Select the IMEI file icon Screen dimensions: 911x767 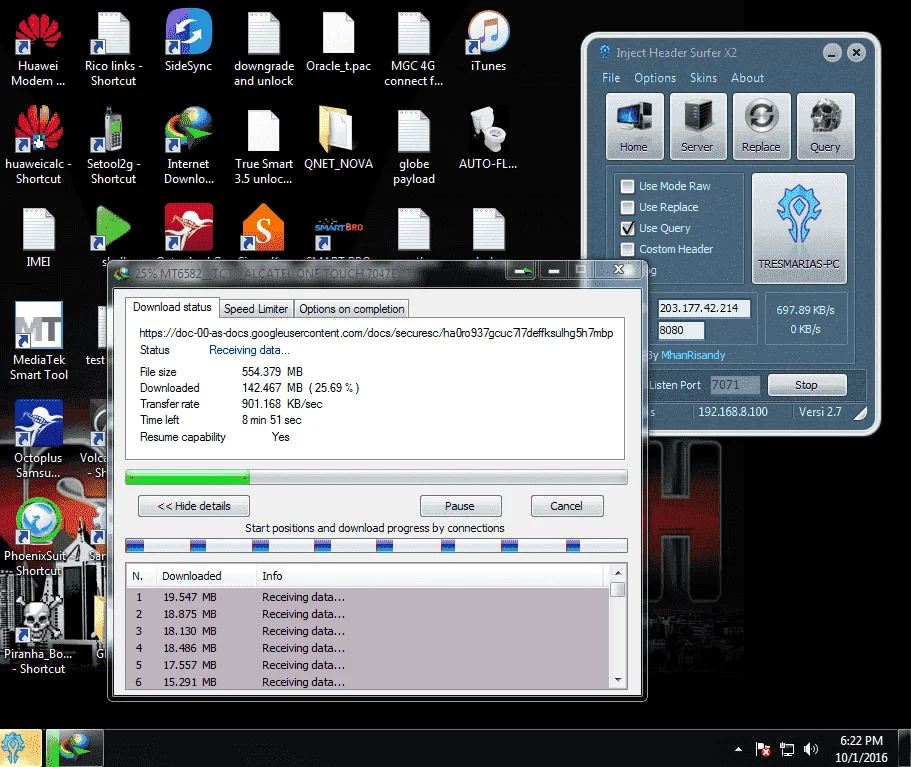[x=38, y=238]
